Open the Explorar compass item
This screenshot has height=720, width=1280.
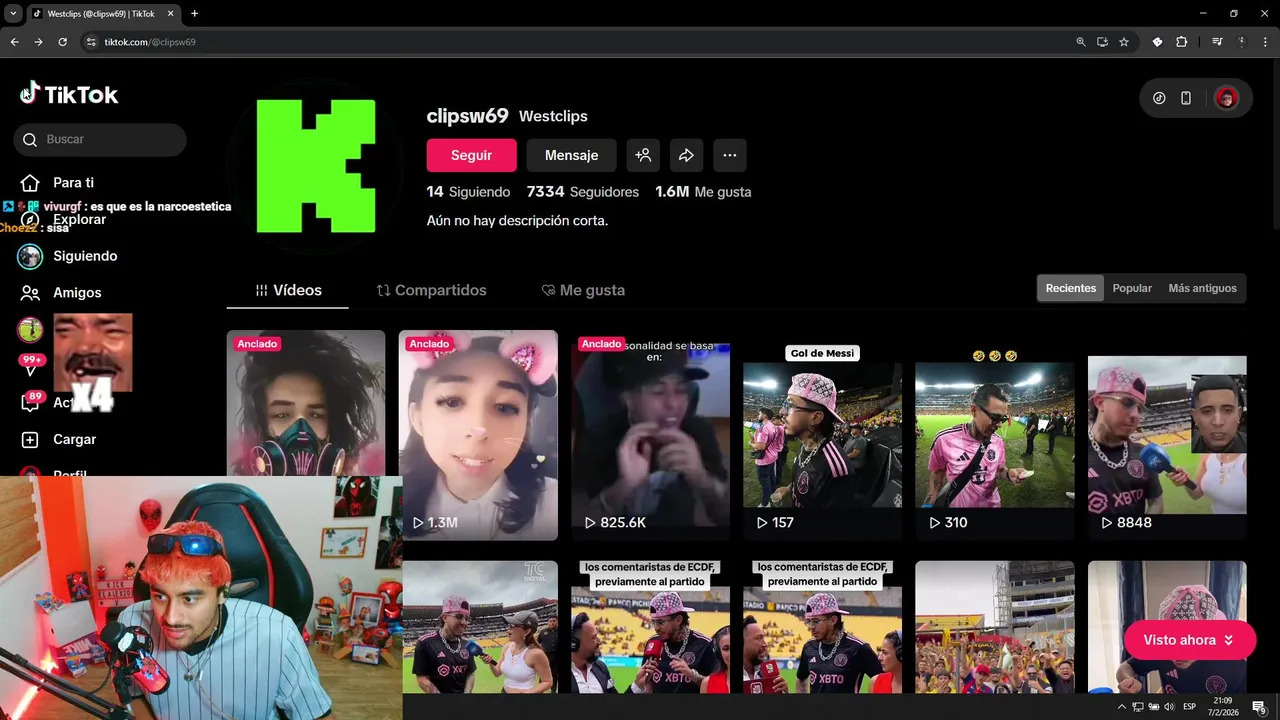(62, 220)
